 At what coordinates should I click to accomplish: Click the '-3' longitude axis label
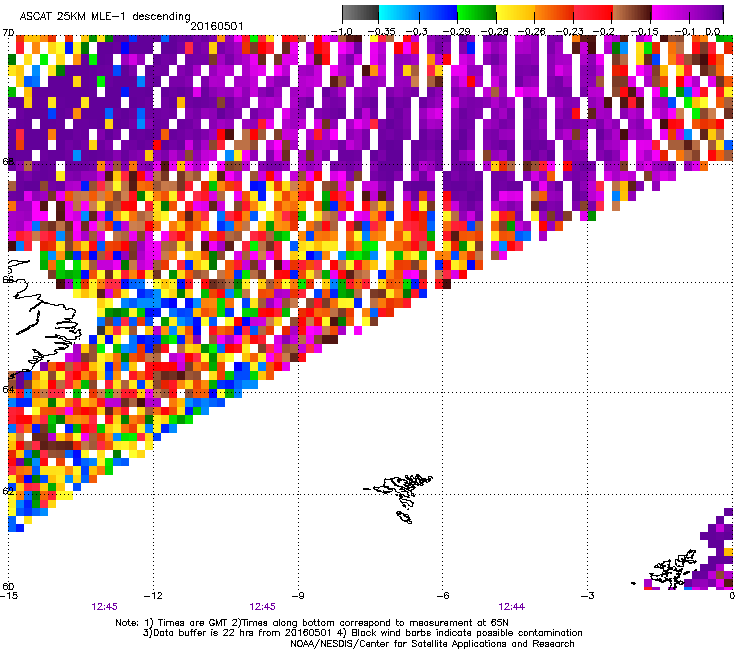[x=588, y=596]
